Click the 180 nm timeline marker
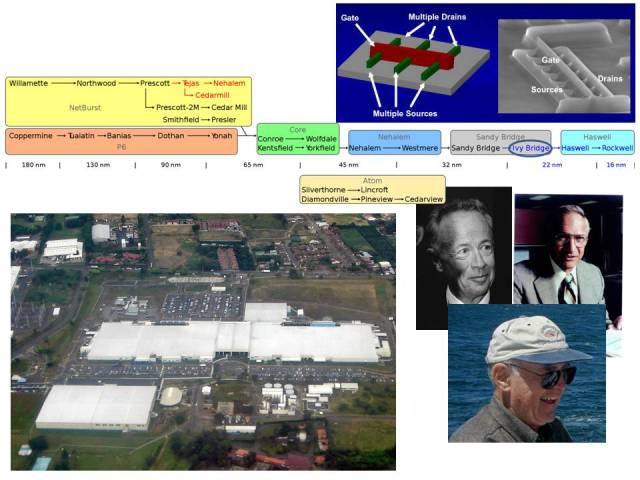The width and height of the screenshot is (640, 480). tap(32, 165)
